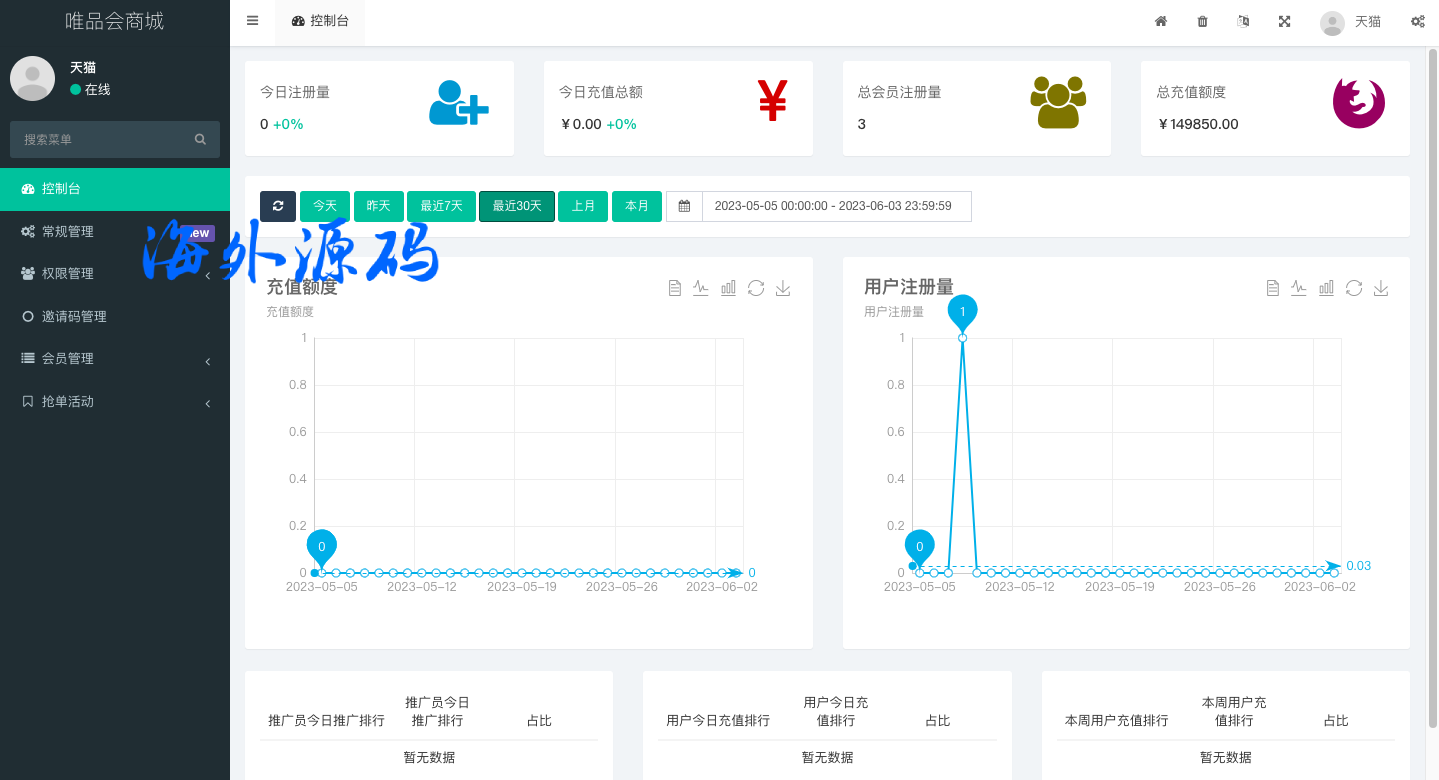
Task: Click the 最近7天 filter button
Action: [441, 206]
